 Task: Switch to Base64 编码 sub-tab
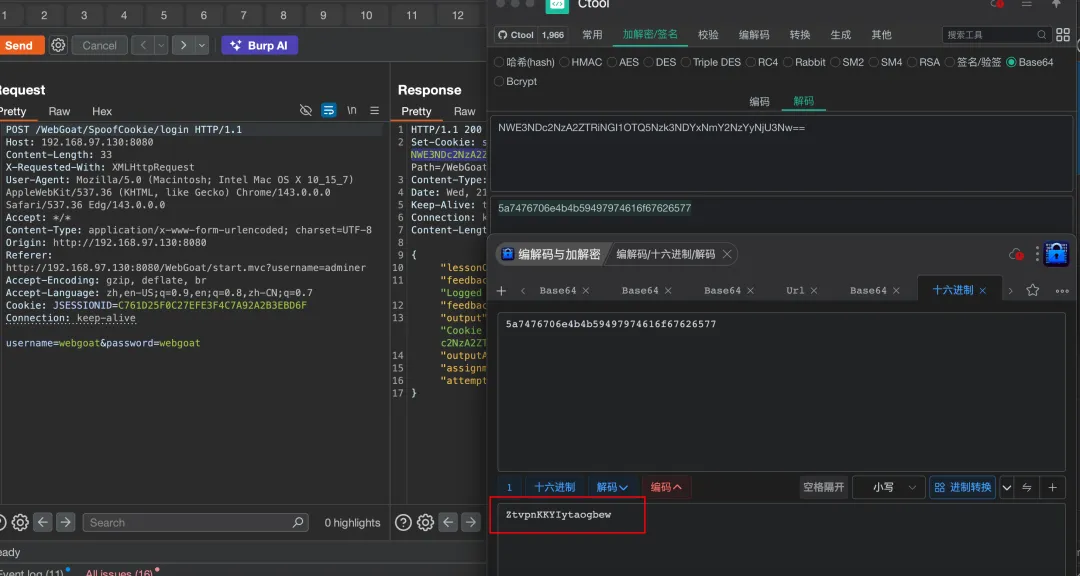tap(759, 101)
